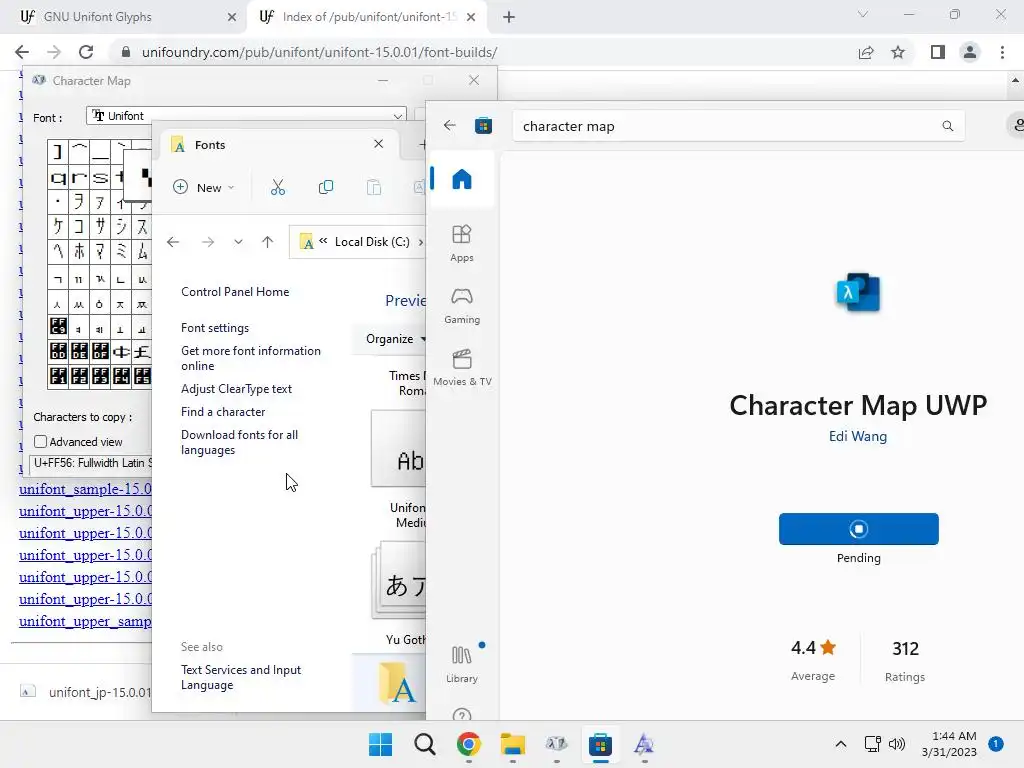
Task: Open the Organize dropdown
Action: pos(395,339)
